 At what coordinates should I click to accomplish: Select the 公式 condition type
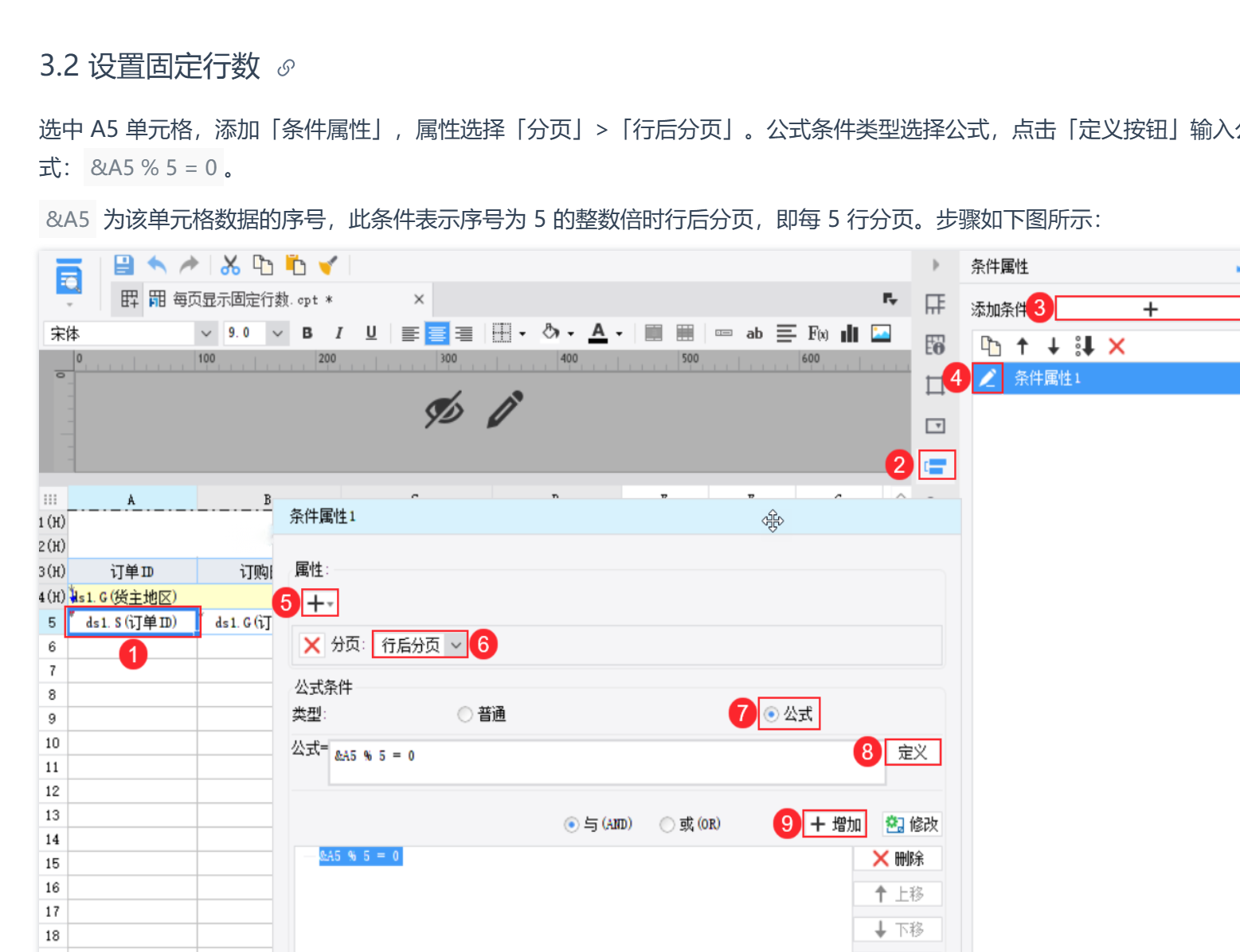click(771, 715)
